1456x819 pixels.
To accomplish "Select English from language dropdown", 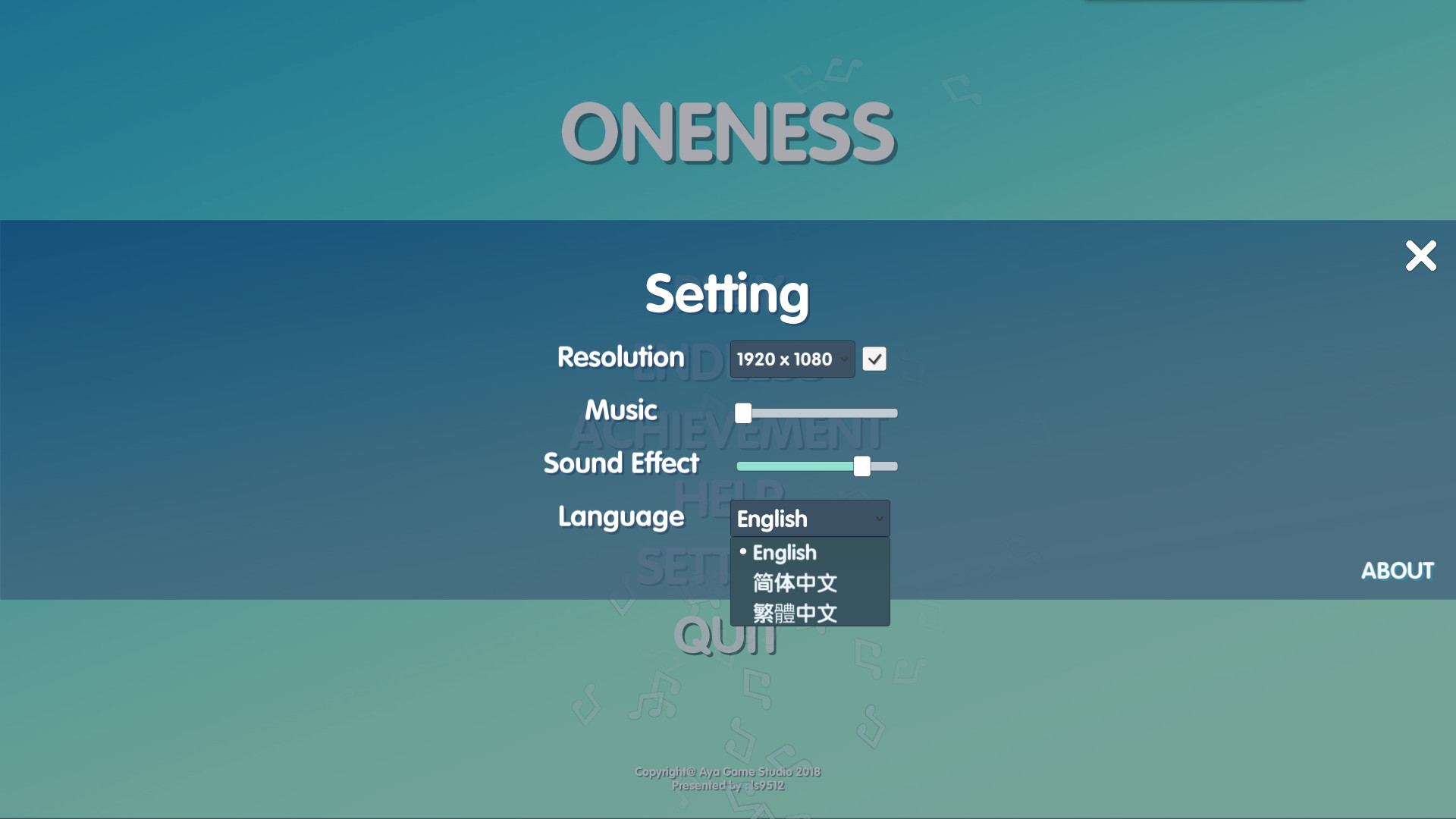I will point(785,551).
